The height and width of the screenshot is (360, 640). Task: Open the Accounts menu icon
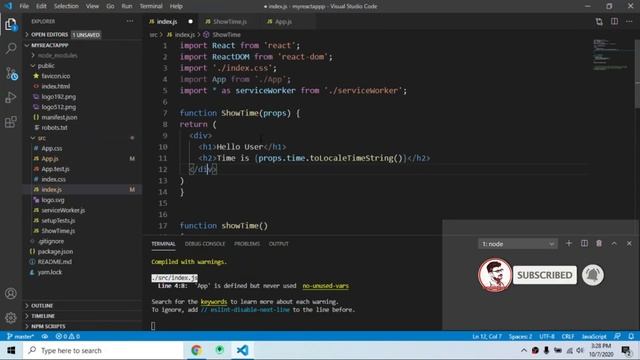pos(11,293)
